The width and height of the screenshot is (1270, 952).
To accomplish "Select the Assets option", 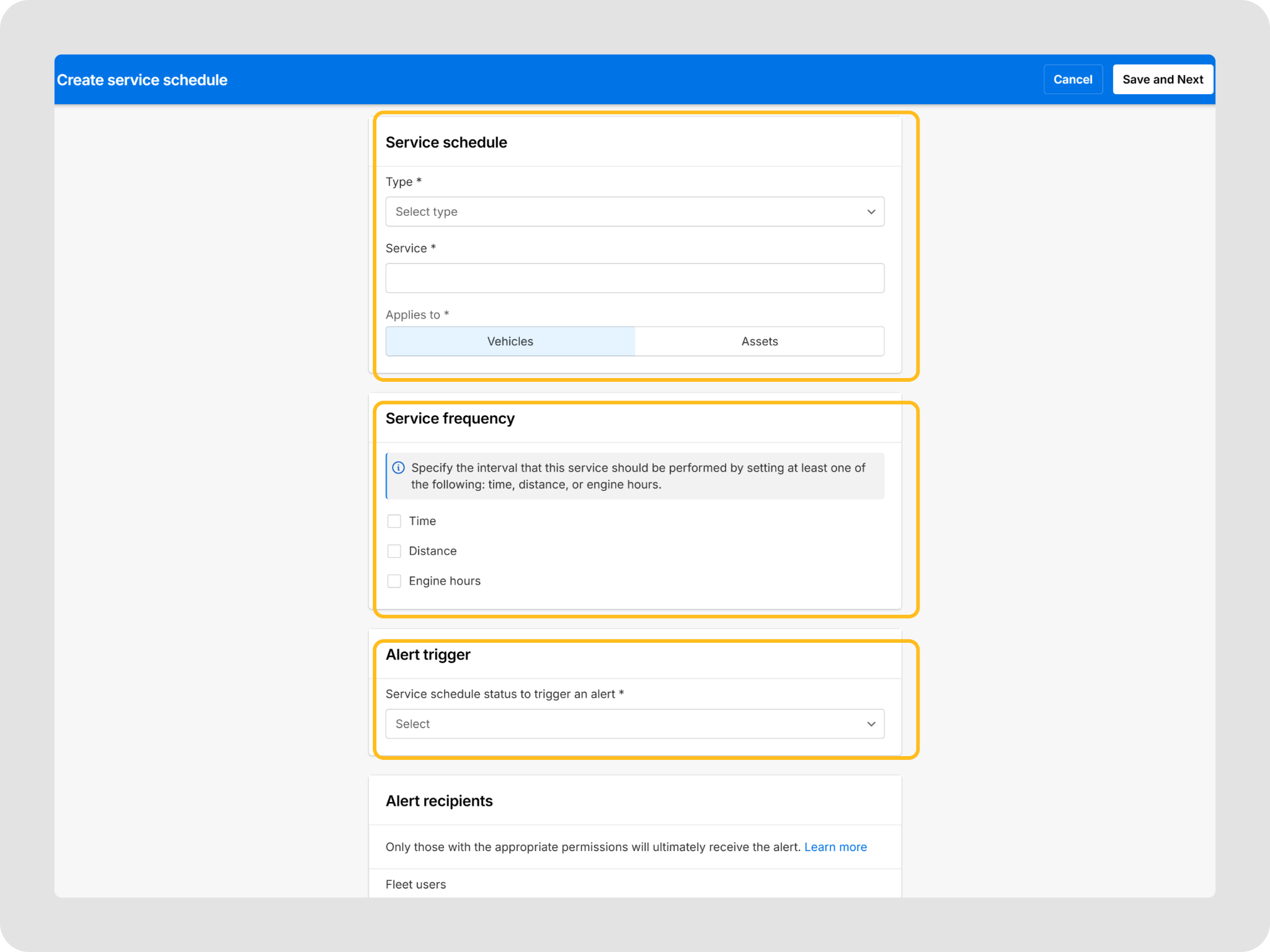I will [760, 342].
